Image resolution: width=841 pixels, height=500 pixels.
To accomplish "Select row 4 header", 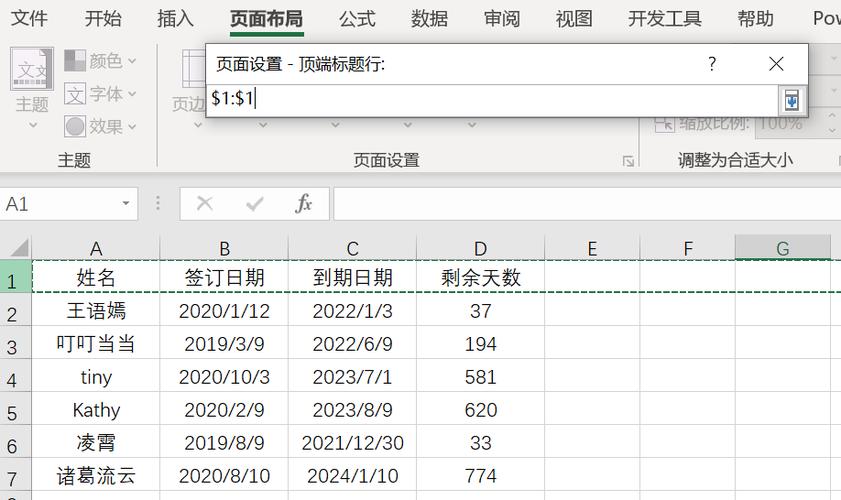I will click(16, 376).
